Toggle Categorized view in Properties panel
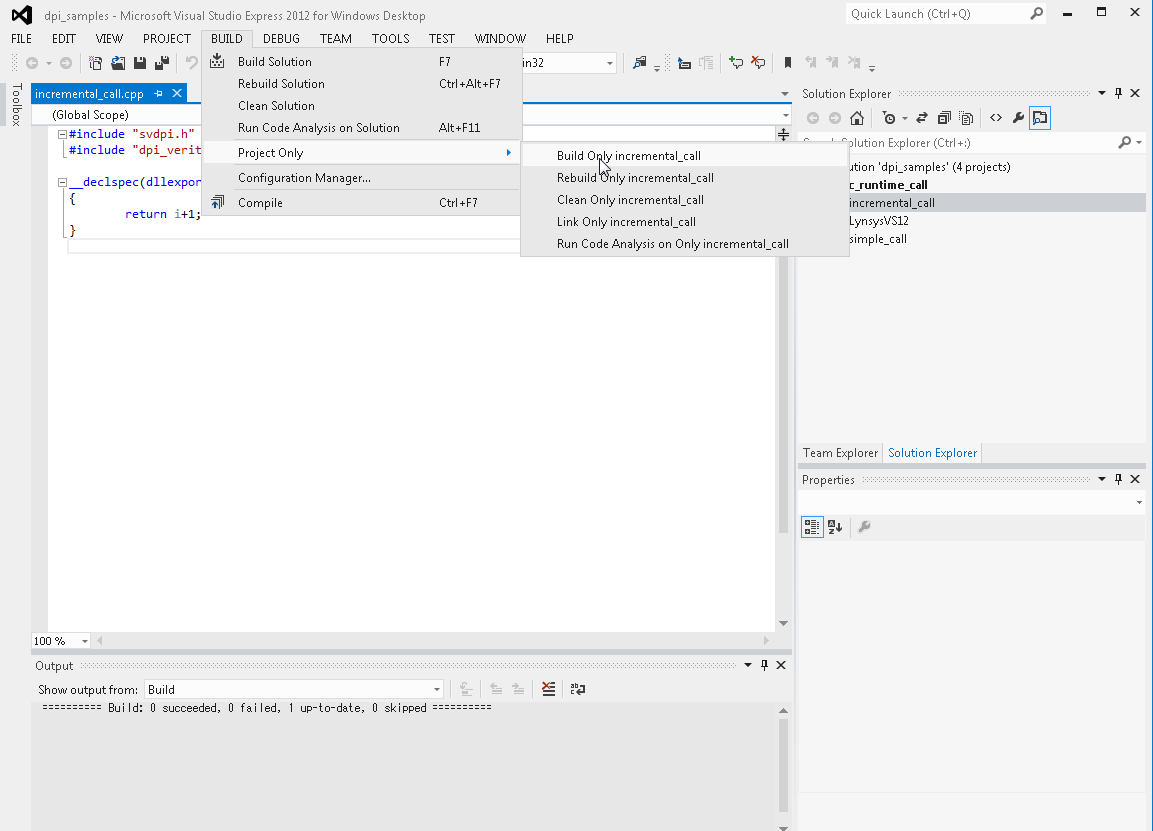 point(812,527)
